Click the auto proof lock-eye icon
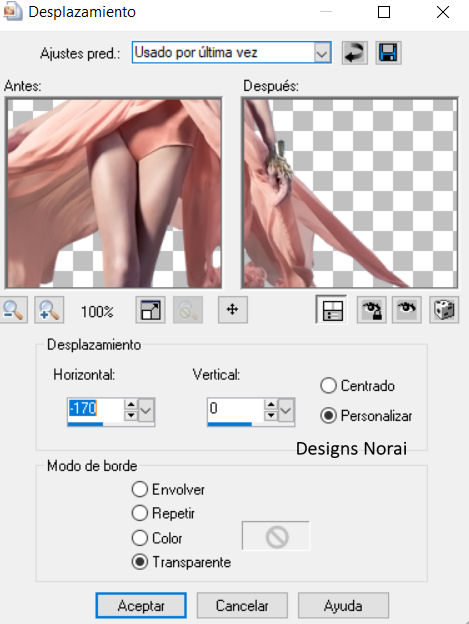Image resolution: width=469 pixels, height=624 pixels. [372, 310]
